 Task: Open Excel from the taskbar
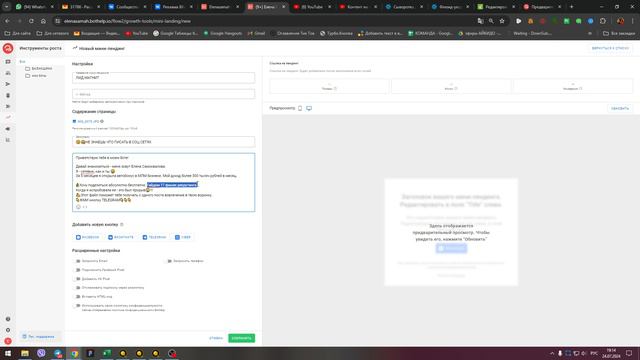[107, 353]
